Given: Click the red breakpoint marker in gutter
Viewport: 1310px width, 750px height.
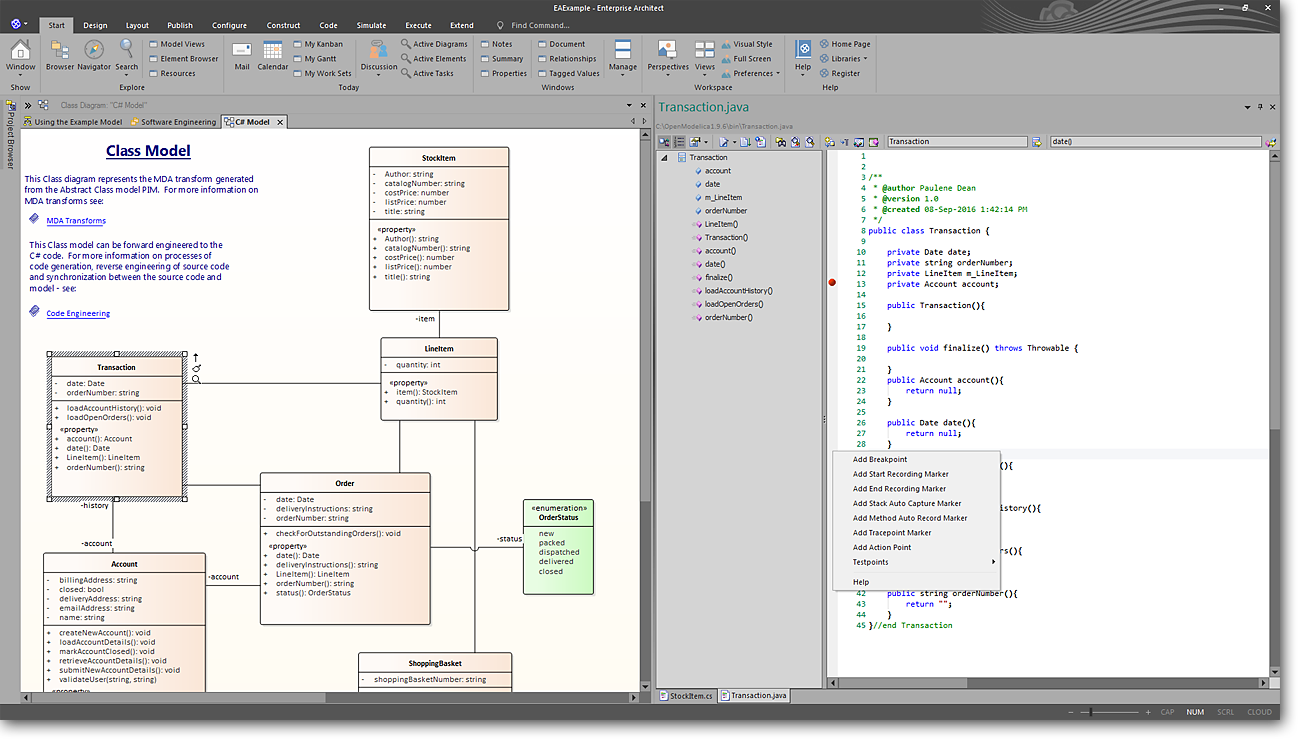Looking at the screenshot, I should pos(832,284).
